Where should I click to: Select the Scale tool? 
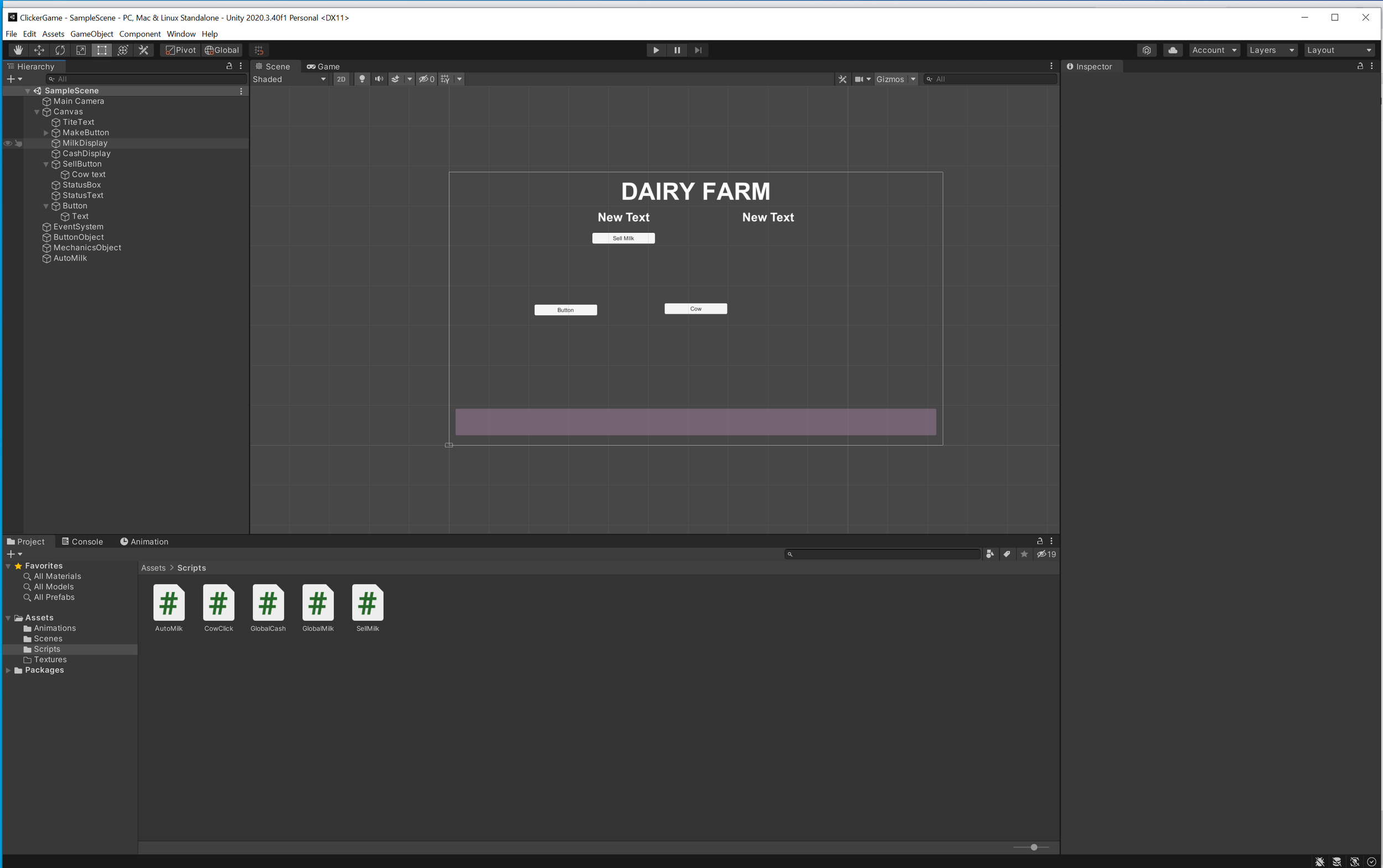[x=81, y=50]
